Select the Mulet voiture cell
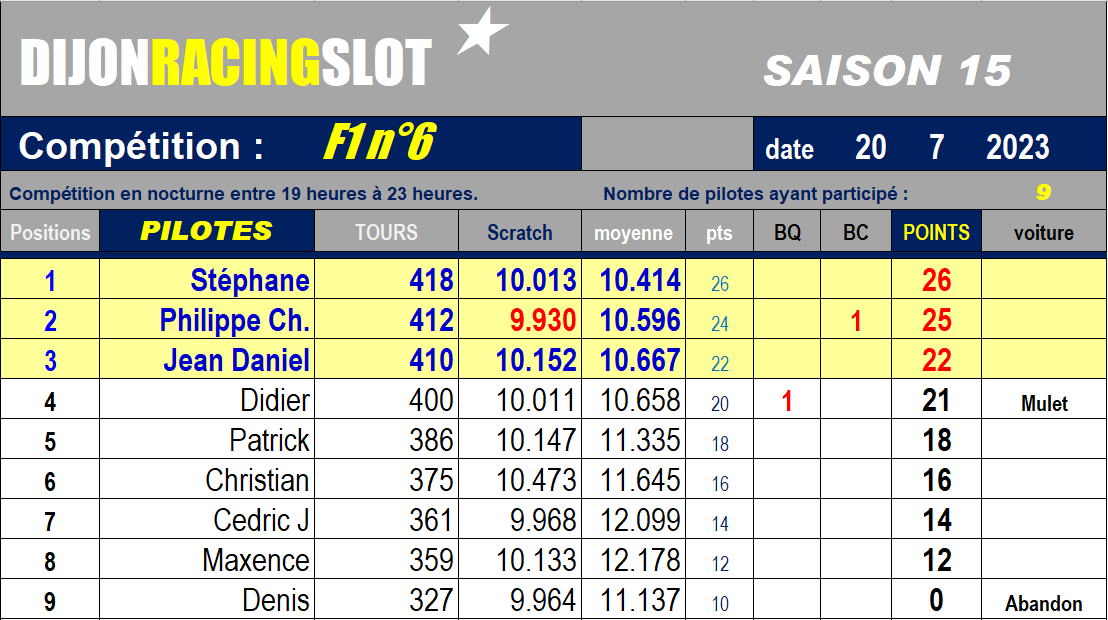The image size is (1108, 620). [1044, 402]
